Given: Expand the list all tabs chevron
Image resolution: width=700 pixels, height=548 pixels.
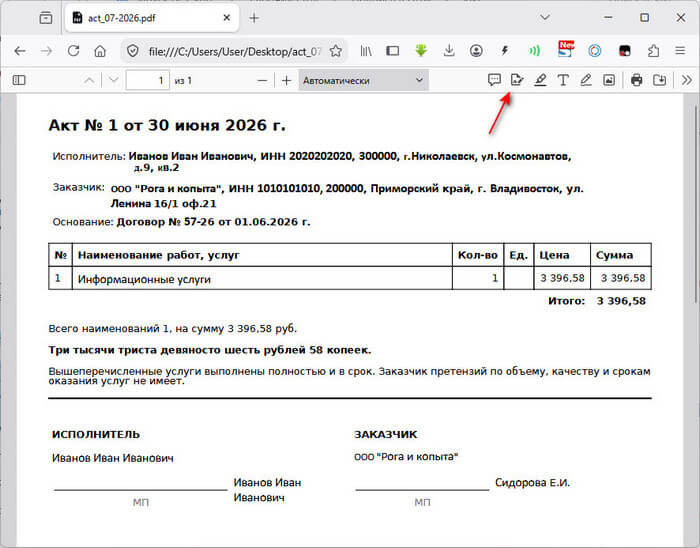Looking at the screenshot, I should pos(545,18).
